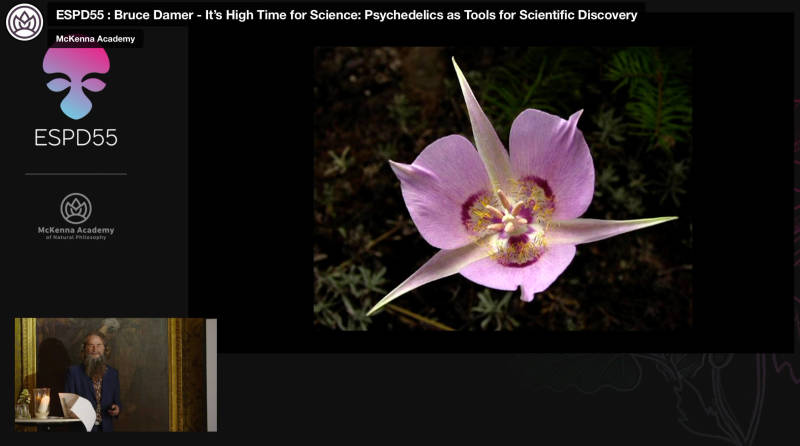Click the McKenna Academy channel name label
The image size is (800, 446).
[x=95, y=39]
